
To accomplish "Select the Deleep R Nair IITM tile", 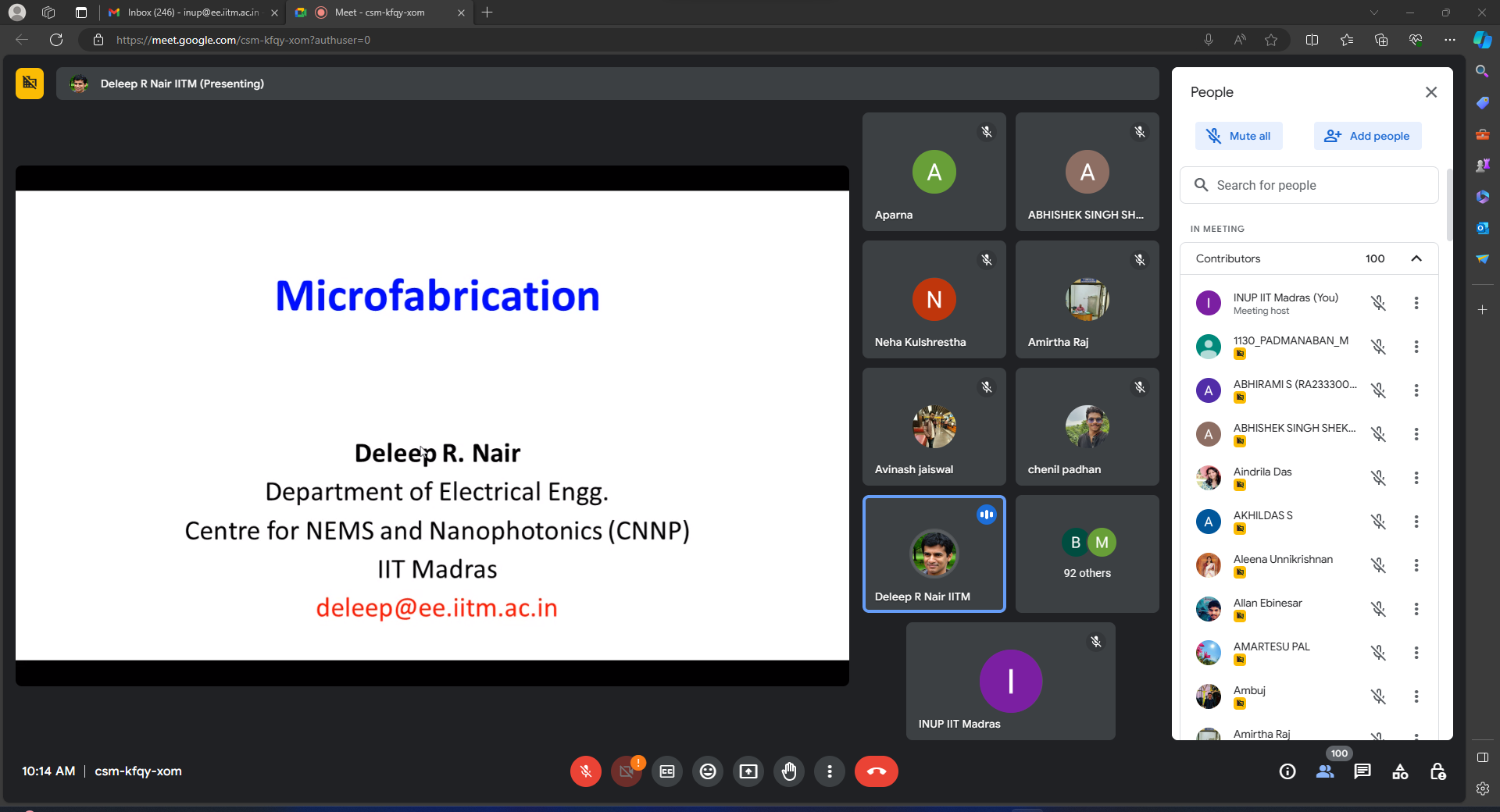I will (934, 554).
